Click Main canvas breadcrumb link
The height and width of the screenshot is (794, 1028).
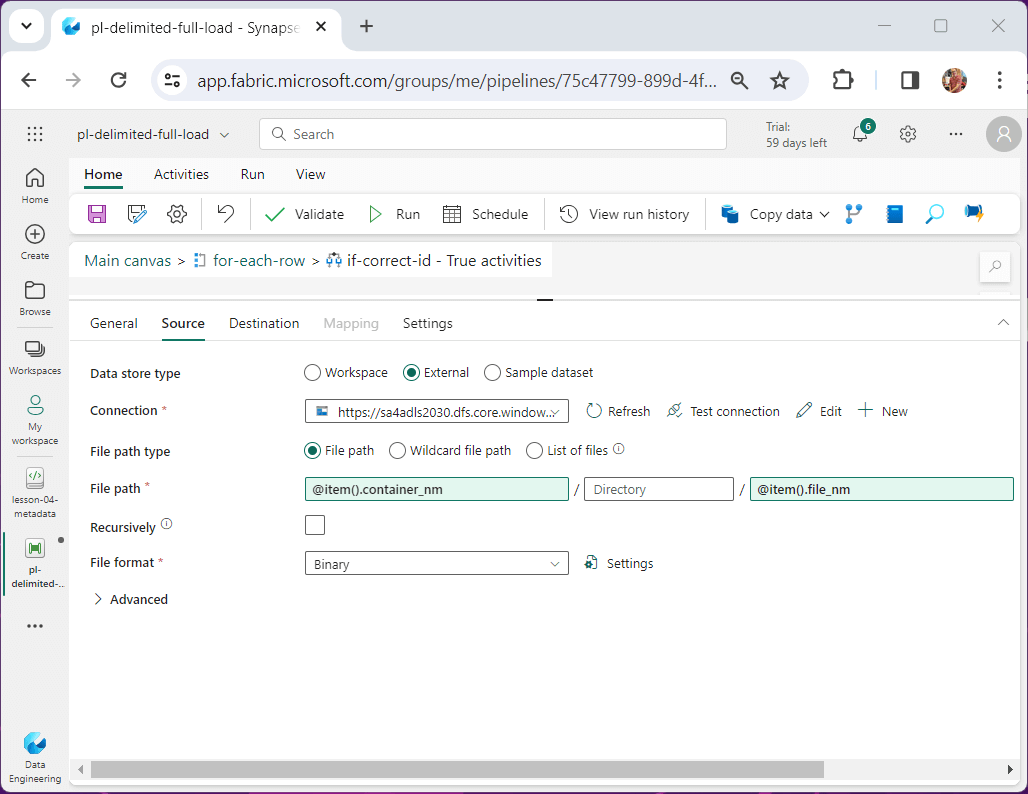tap(128, 261)
